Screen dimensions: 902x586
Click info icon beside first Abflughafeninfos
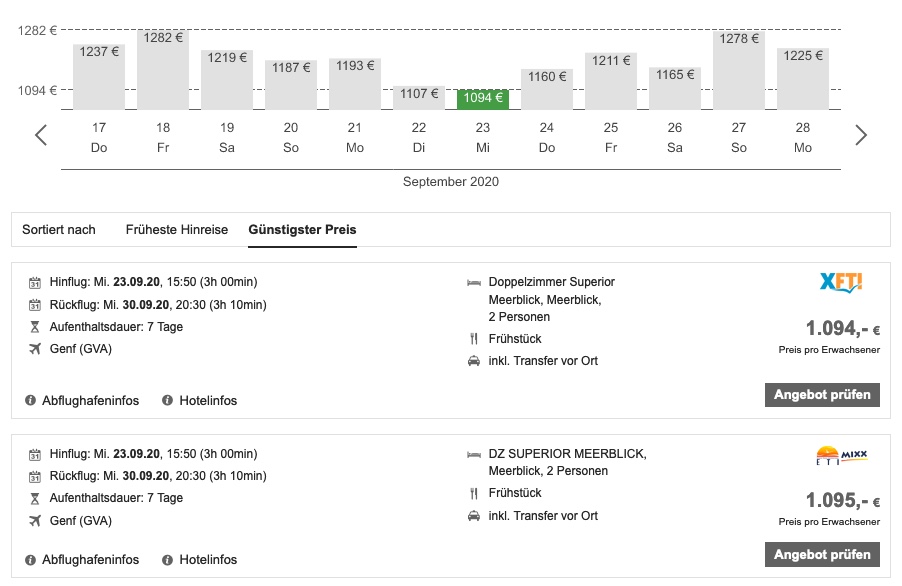(31, 401)
